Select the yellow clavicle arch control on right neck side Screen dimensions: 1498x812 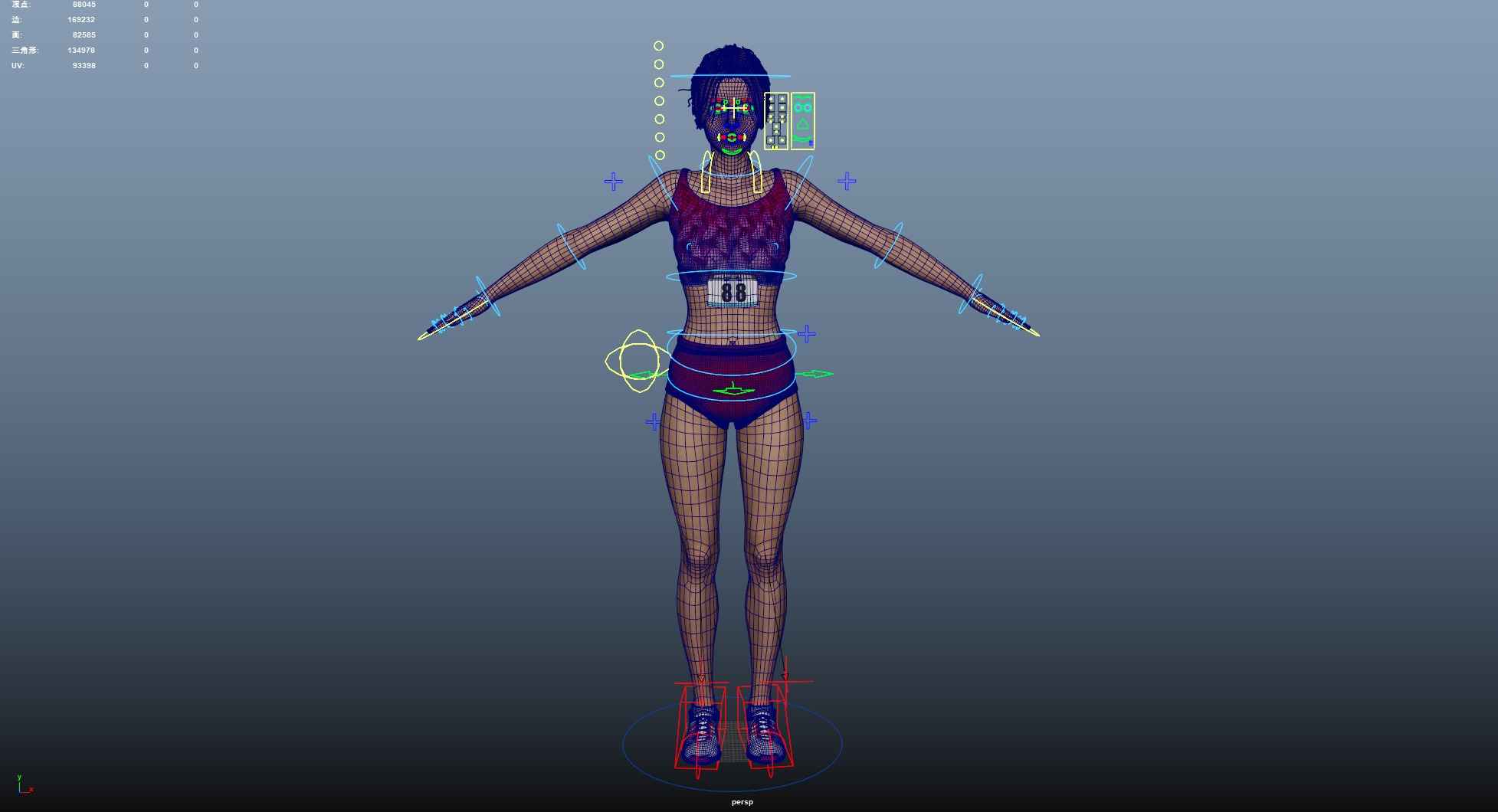[756, 172]
